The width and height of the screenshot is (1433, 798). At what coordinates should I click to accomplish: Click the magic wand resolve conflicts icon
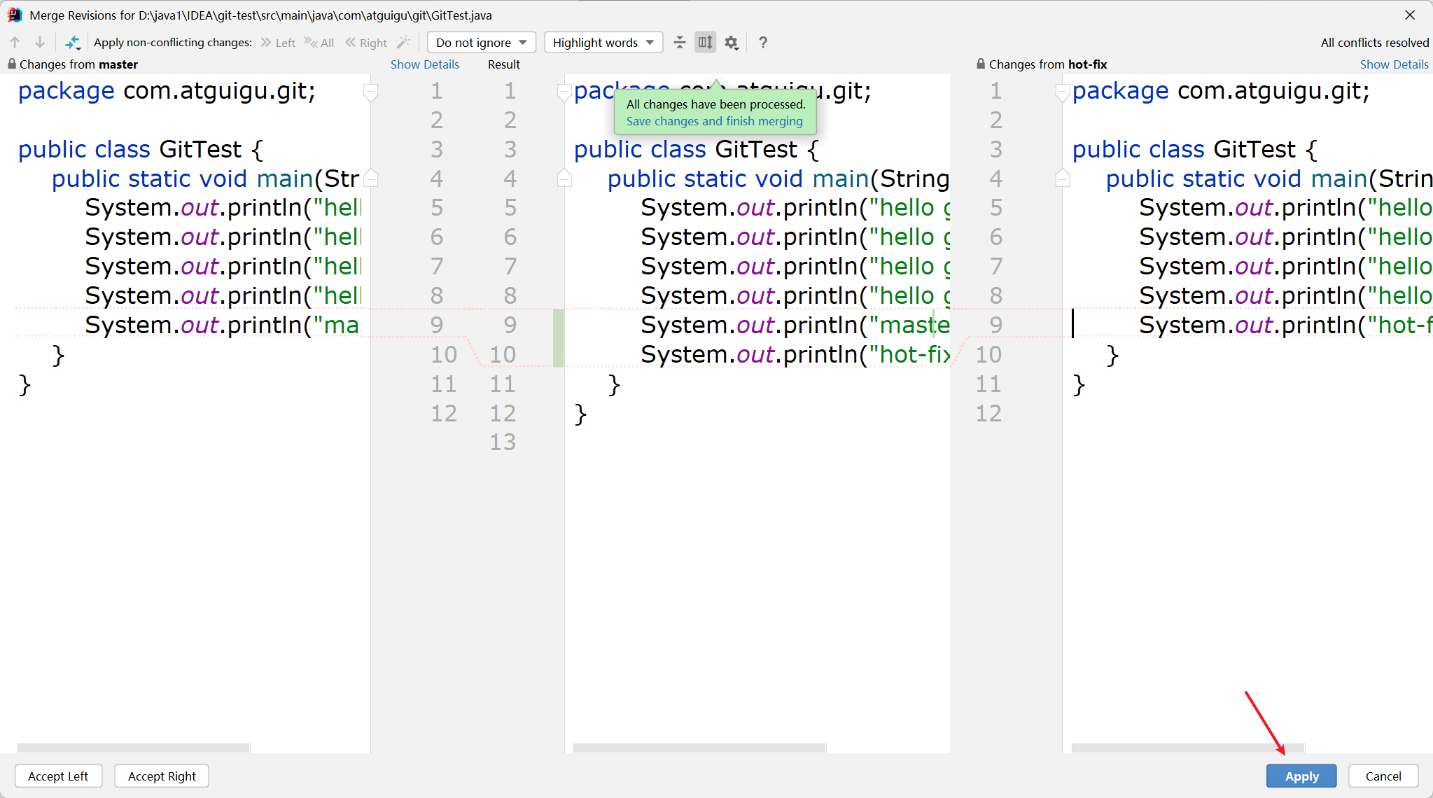click(x=404, y=42)
